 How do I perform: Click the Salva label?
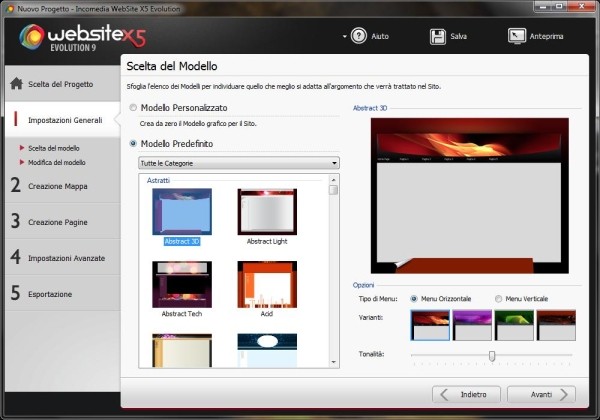click(458, 36)
